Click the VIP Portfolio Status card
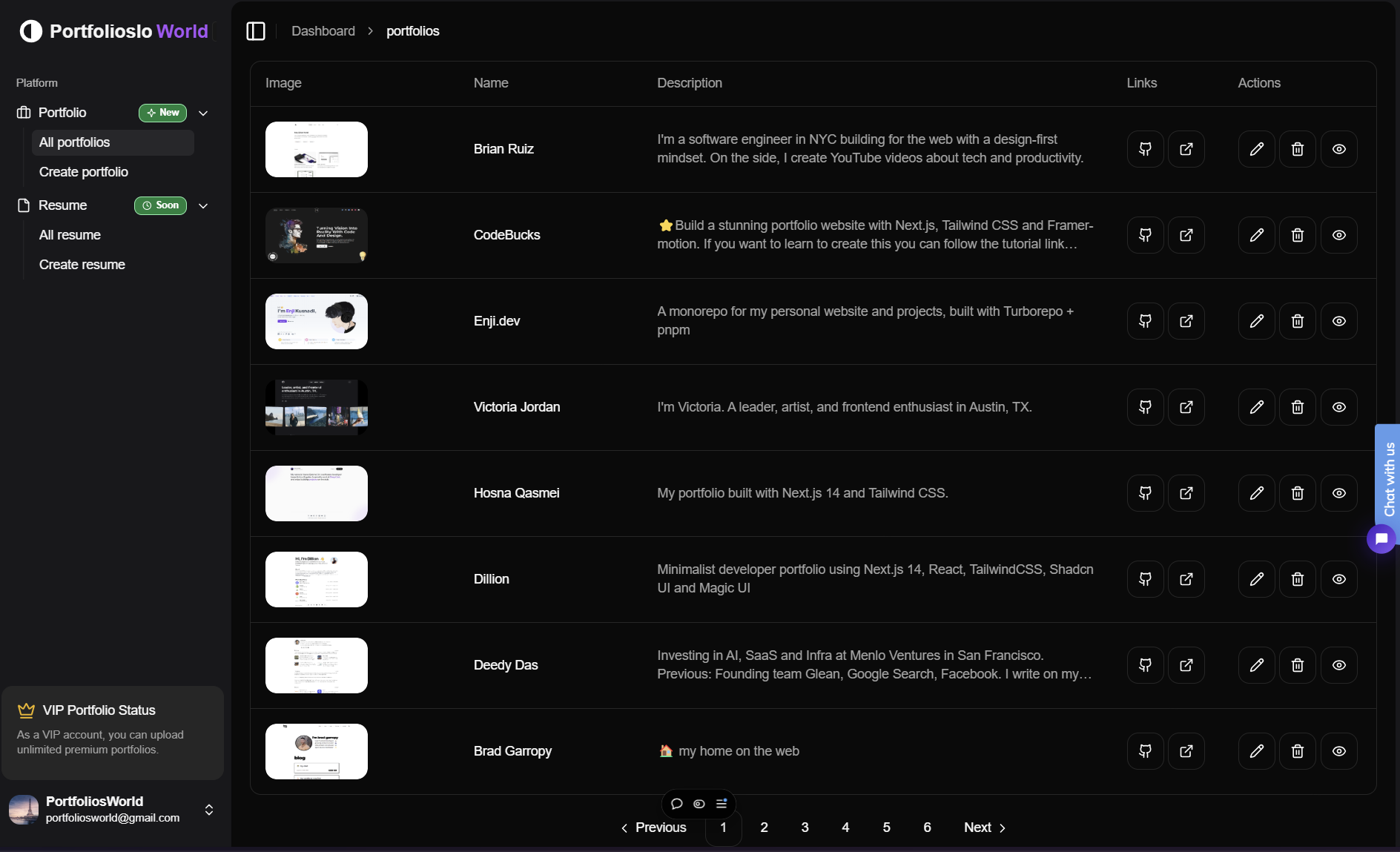The height and width of the screenshot is (852, 1400). tap(113, 732)
